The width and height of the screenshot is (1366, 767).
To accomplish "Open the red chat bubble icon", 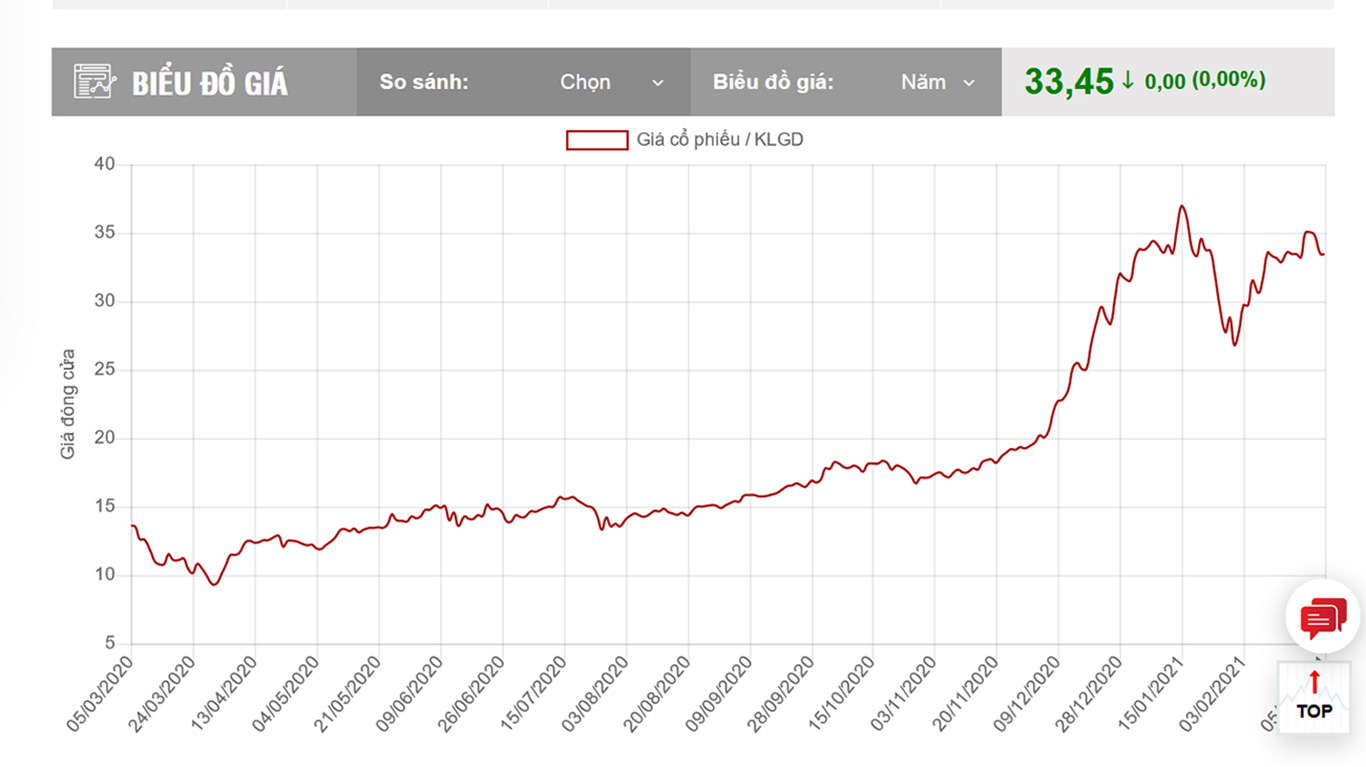I will [x=1323, y=617].
